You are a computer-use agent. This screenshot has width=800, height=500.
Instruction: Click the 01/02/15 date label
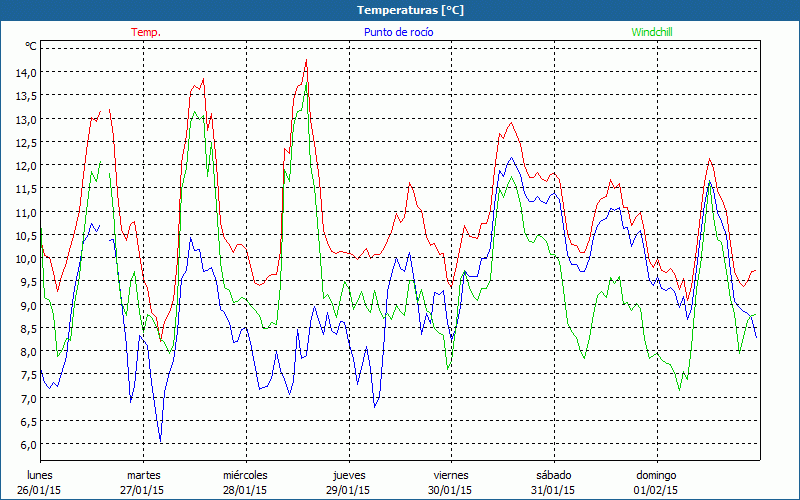click(656, 490)
